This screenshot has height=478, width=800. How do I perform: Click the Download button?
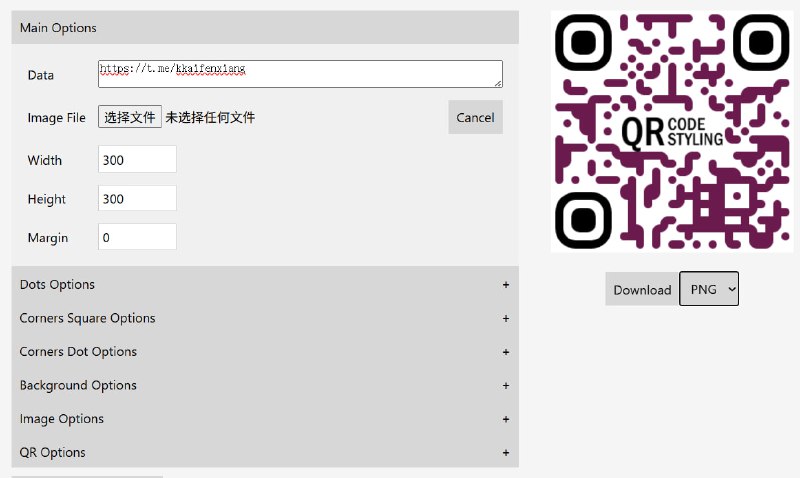642,289
